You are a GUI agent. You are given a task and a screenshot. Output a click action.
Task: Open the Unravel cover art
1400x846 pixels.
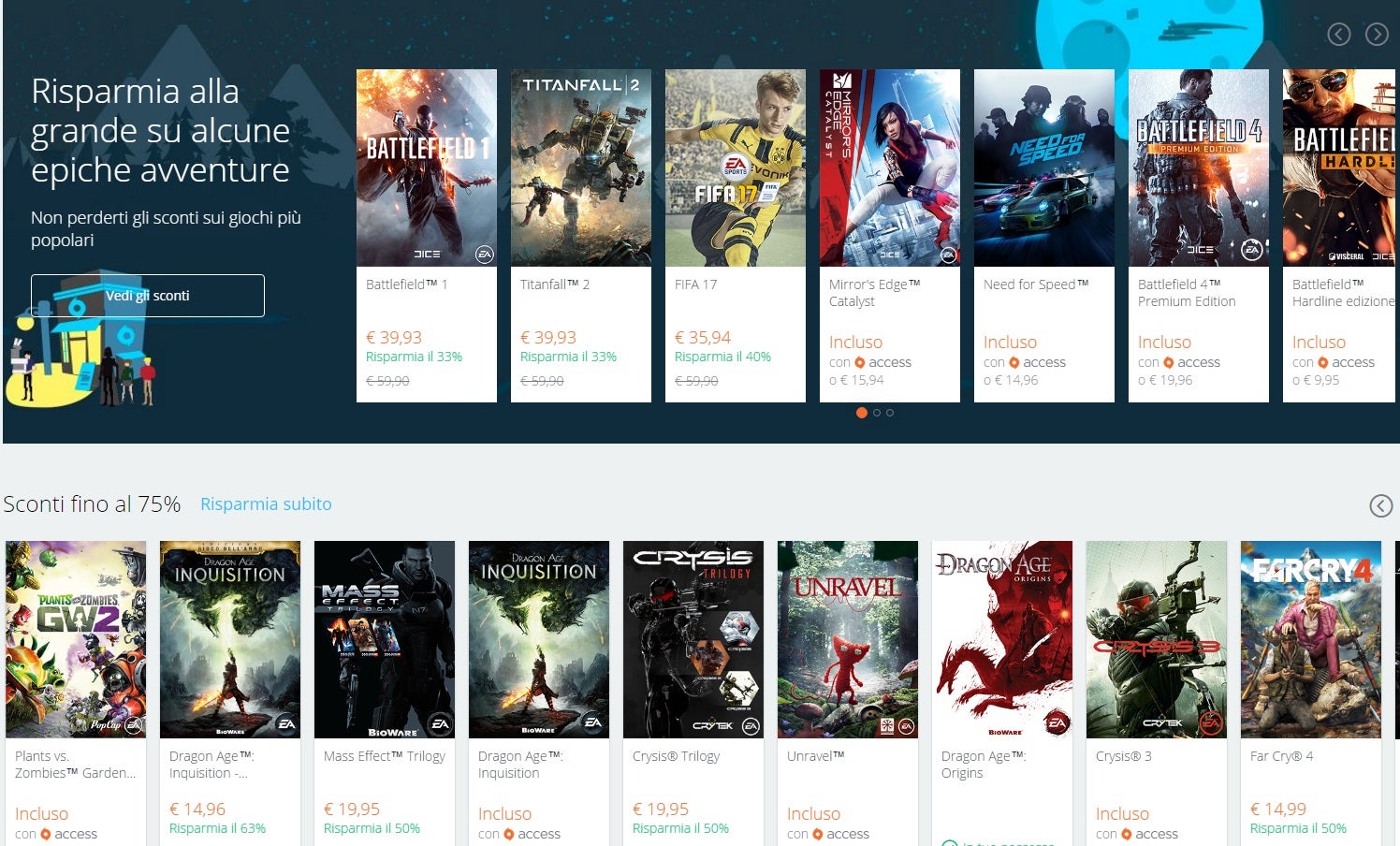848,639
